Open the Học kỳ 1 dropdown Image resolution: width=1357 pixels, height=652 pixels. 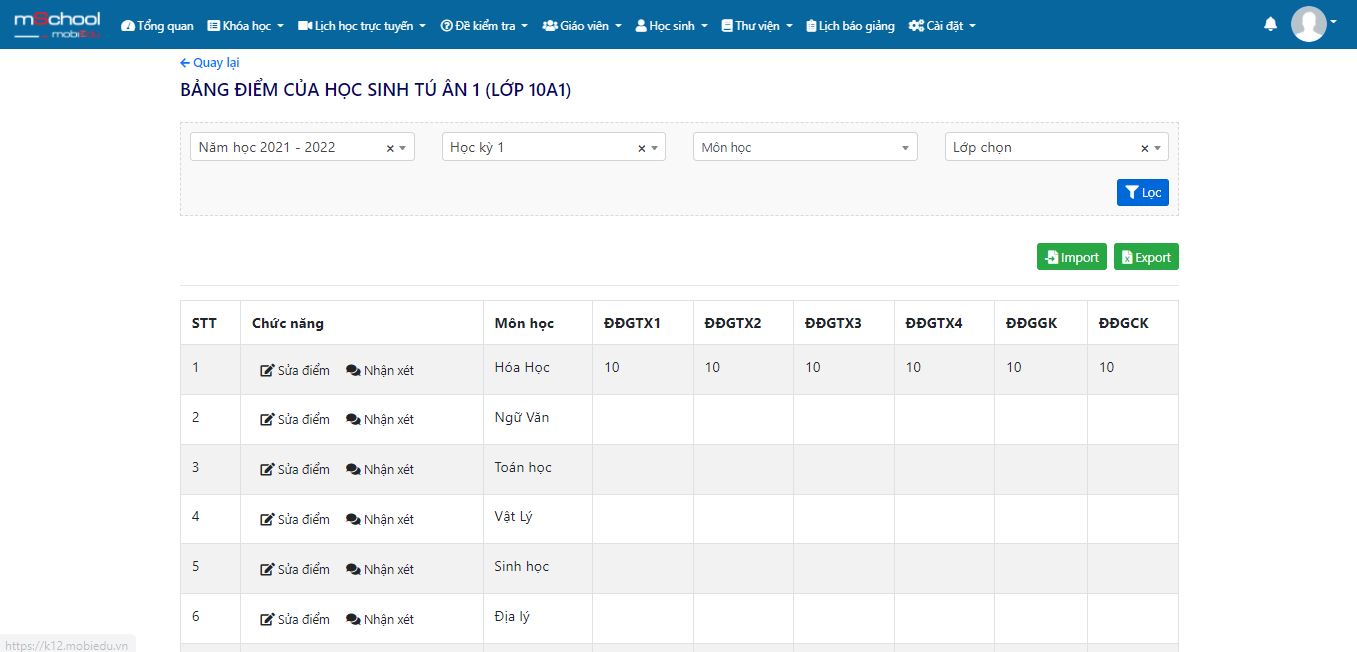coord(554,147)
